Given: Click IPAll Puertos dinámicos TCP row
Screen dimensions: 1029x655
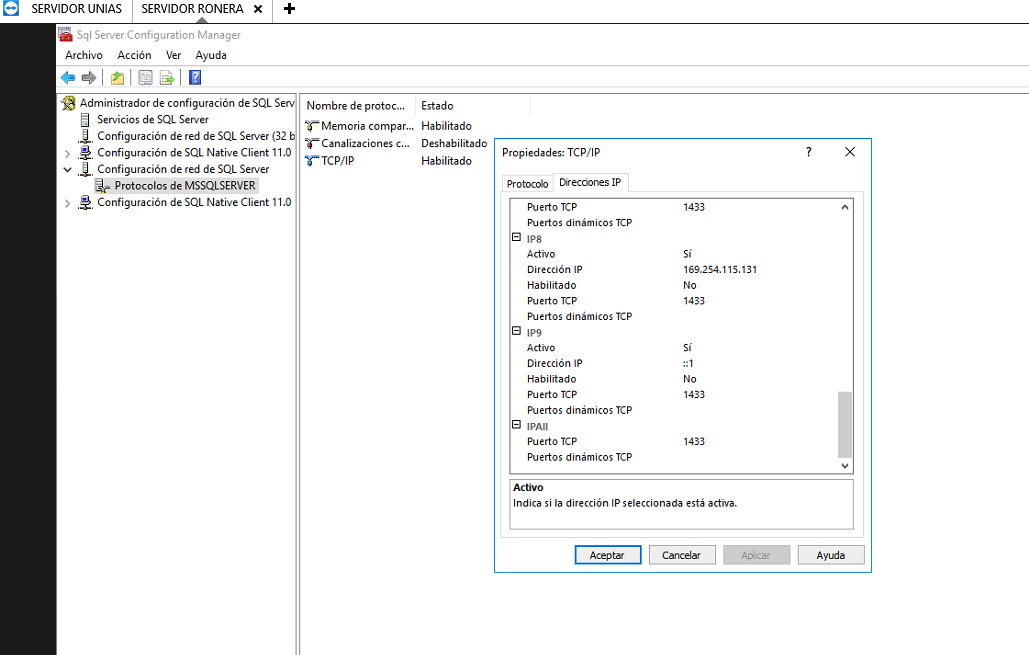Looking at the screenshot, I should click(x=674, y=457).
